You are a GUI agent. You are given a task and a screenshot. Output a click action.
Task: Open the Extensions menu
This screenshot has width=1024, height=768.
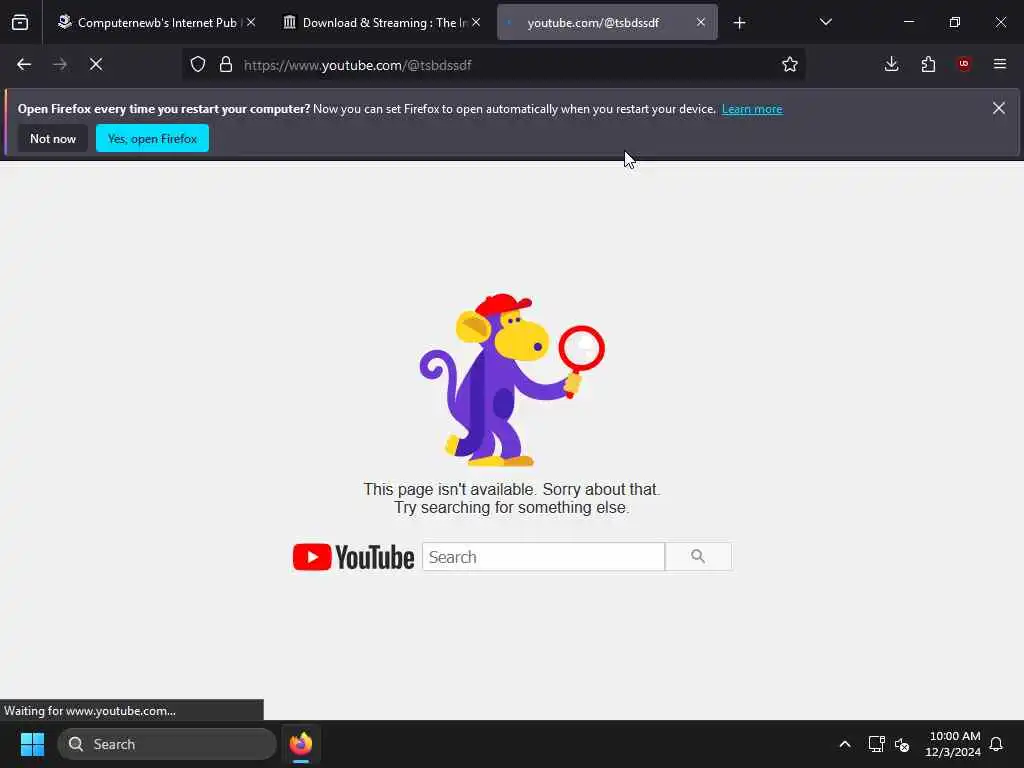928,64
